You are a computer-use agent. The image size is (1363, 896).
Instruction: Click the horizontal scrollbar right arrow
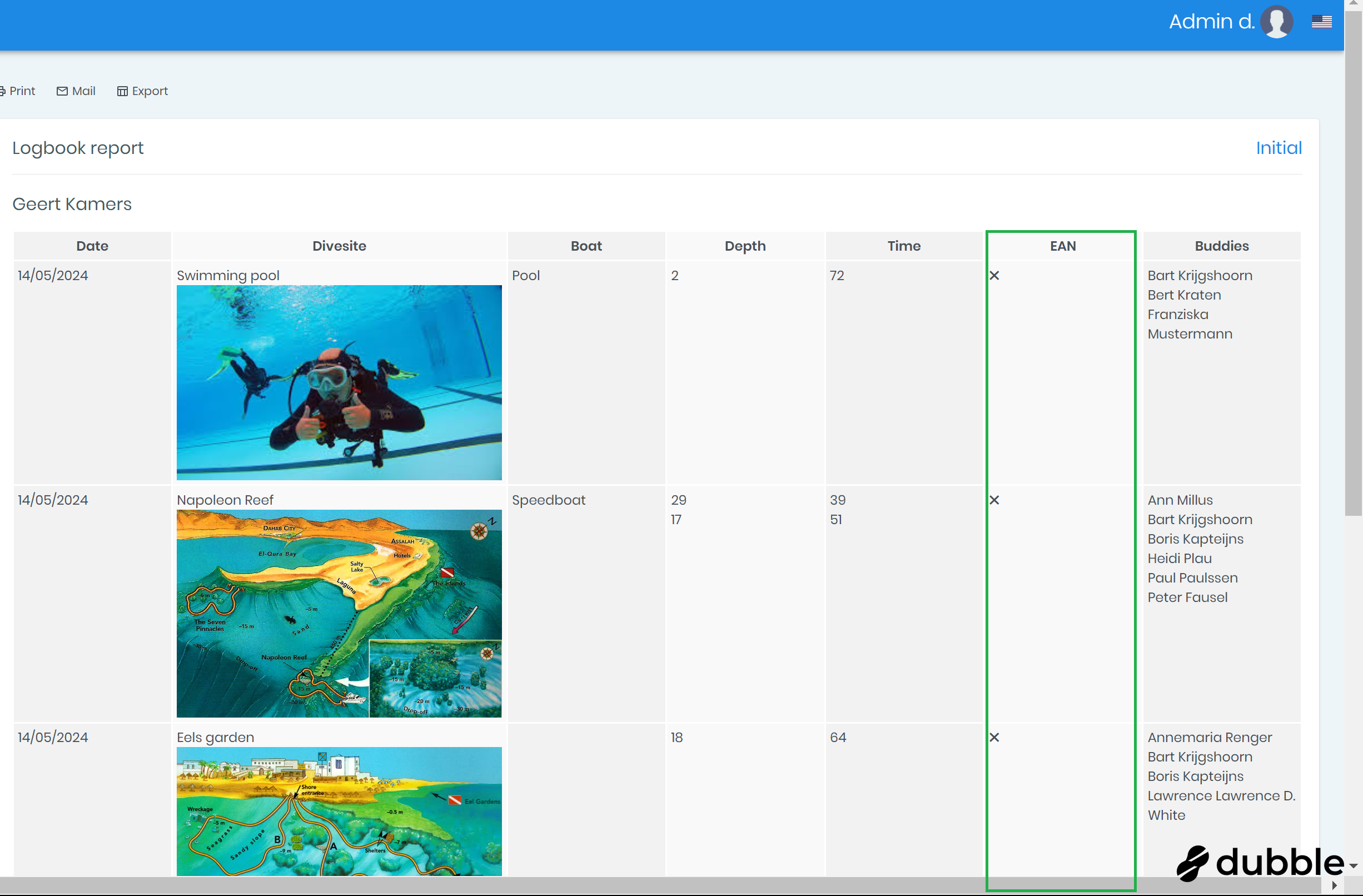[1334, 885]
